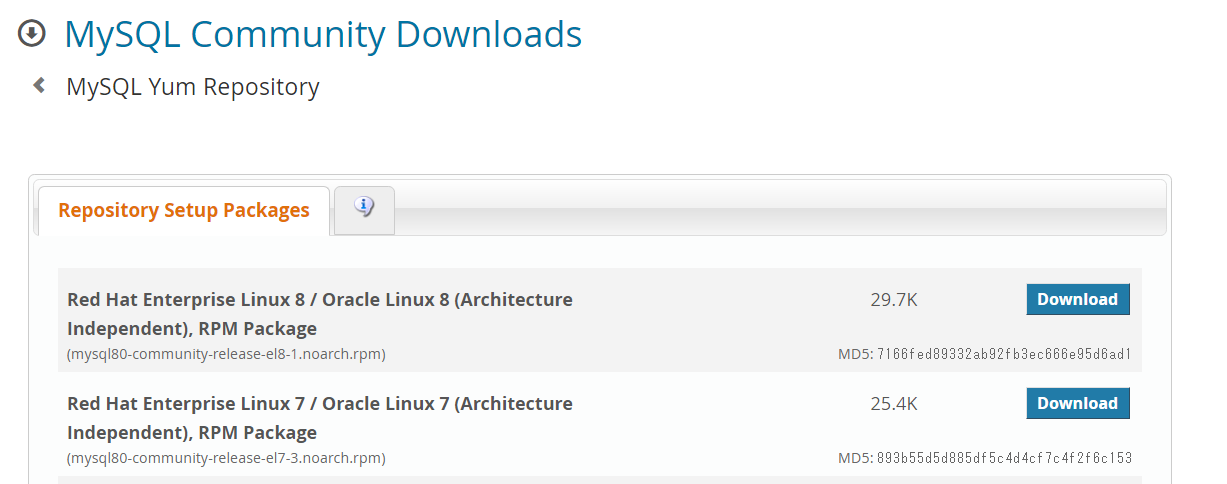Viewport: 1227px width, 484px height.
Task: Click the MD5 hash starting with 893b55d5
Action: 1004,458
